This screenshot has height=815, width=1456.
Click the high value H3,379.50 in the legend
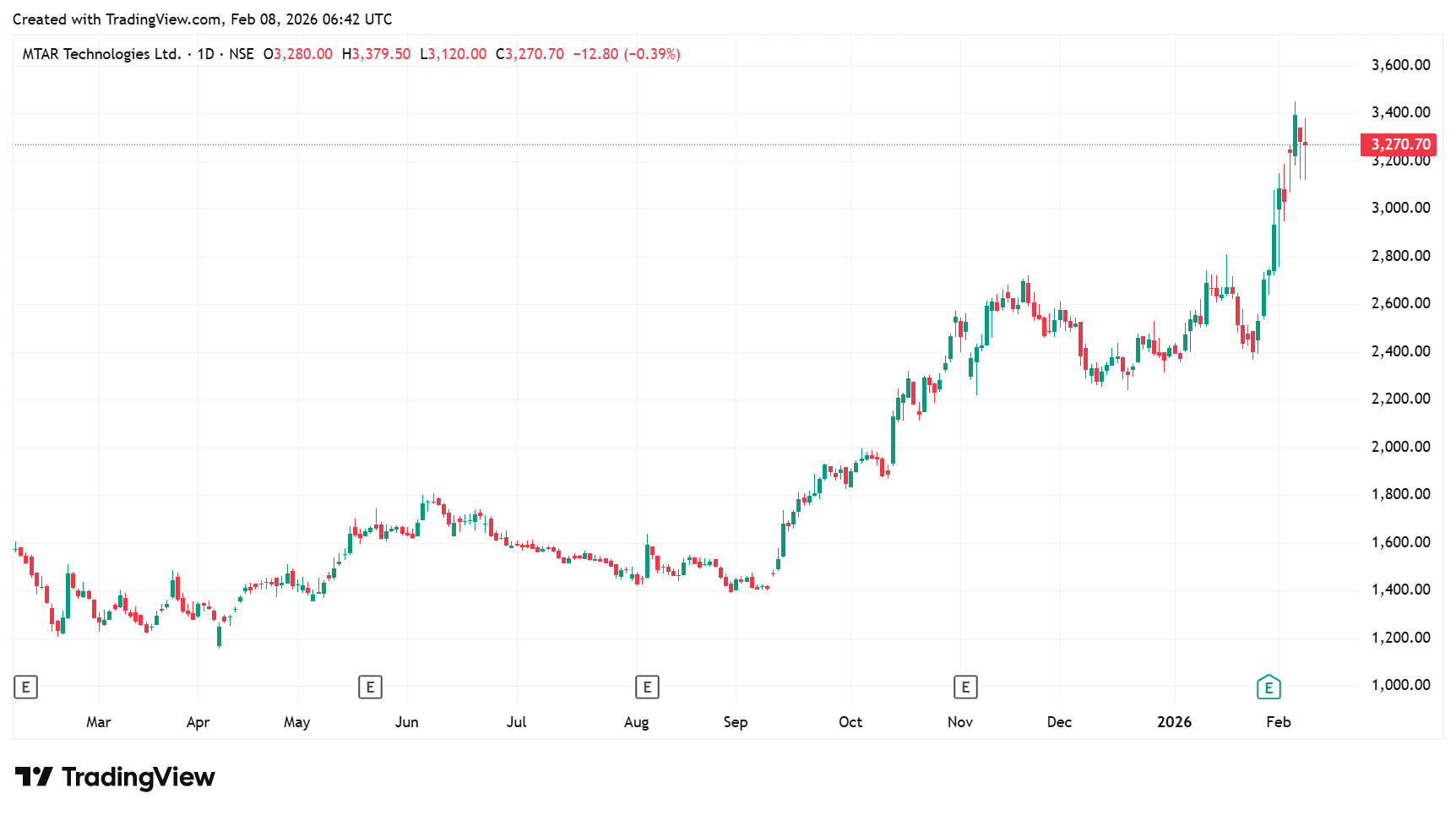point(376,54)
